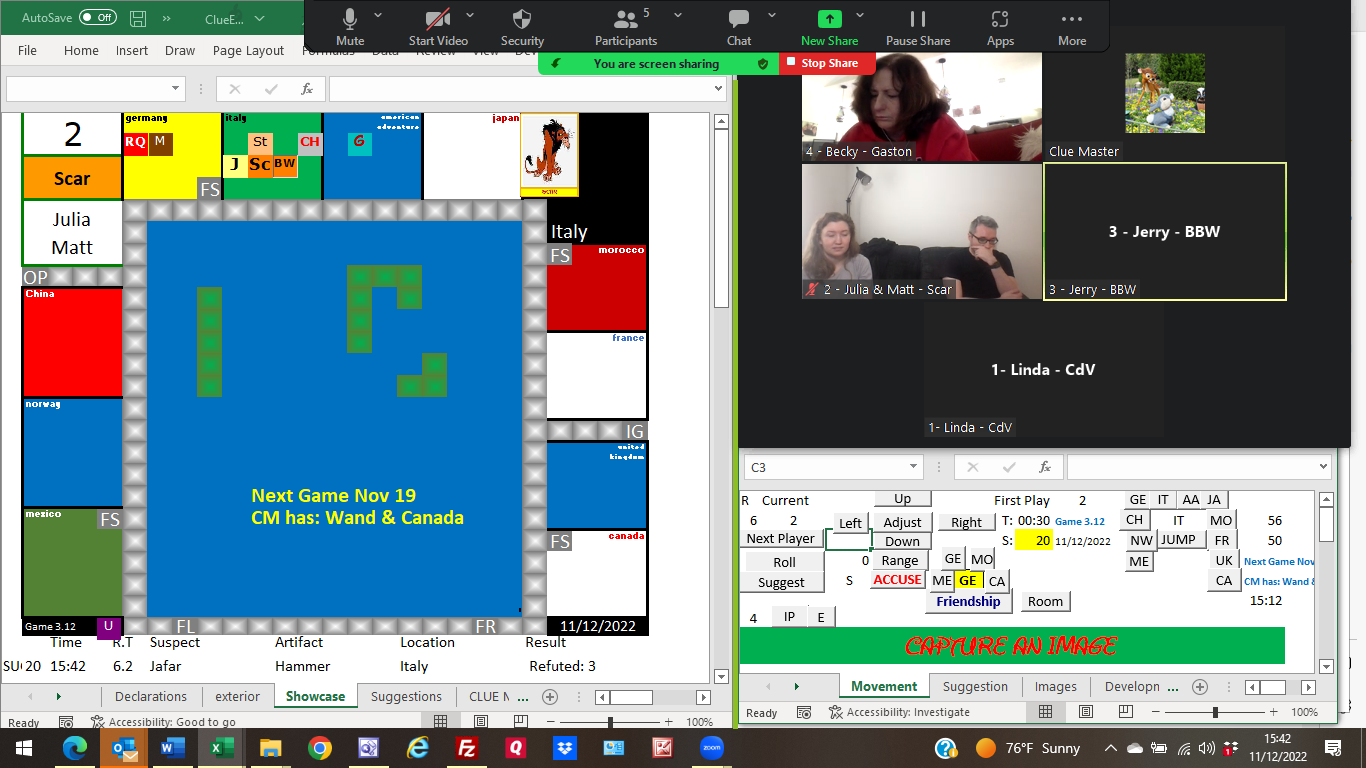Click the Start Video camera icon
1366x768 pixels.
(x=437, y=20)
